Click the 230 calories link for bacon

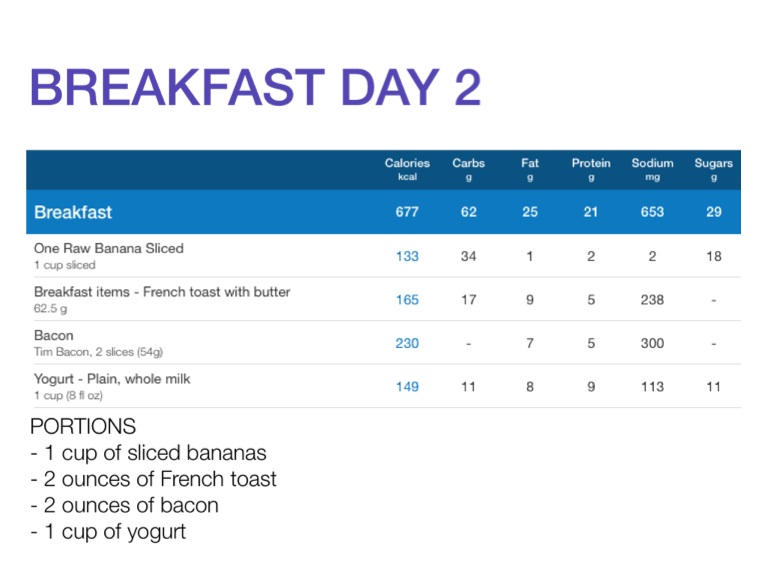407,343
